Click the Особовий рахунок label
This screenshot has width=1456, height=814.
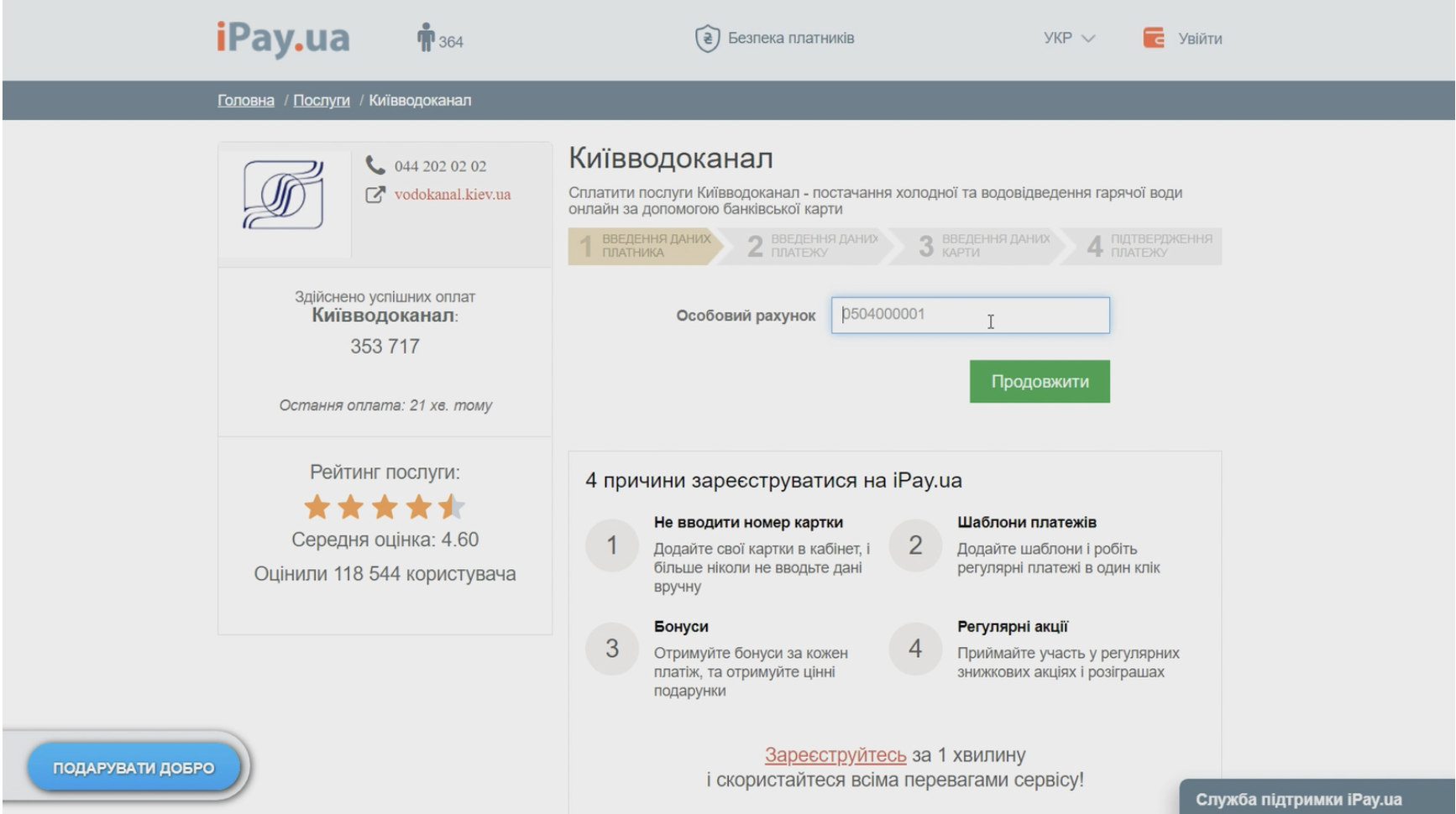click(746, 316)
